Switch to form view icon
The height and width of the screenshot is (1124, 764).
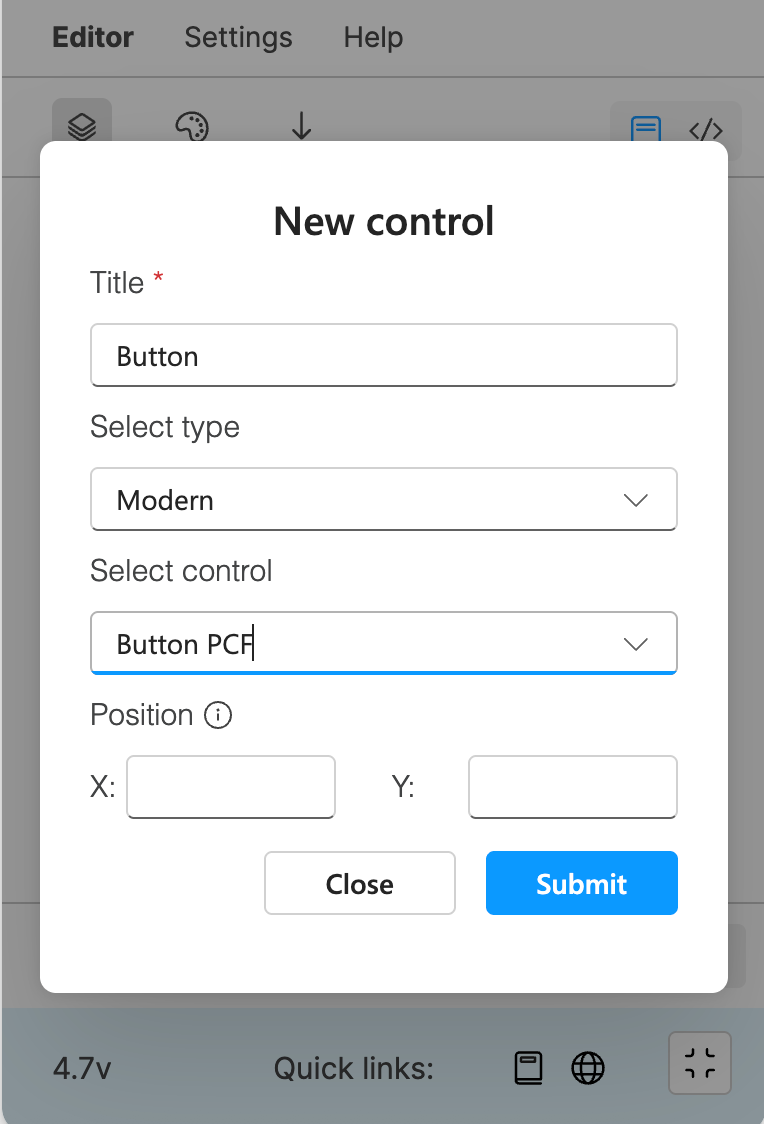[x=646, y=128]
